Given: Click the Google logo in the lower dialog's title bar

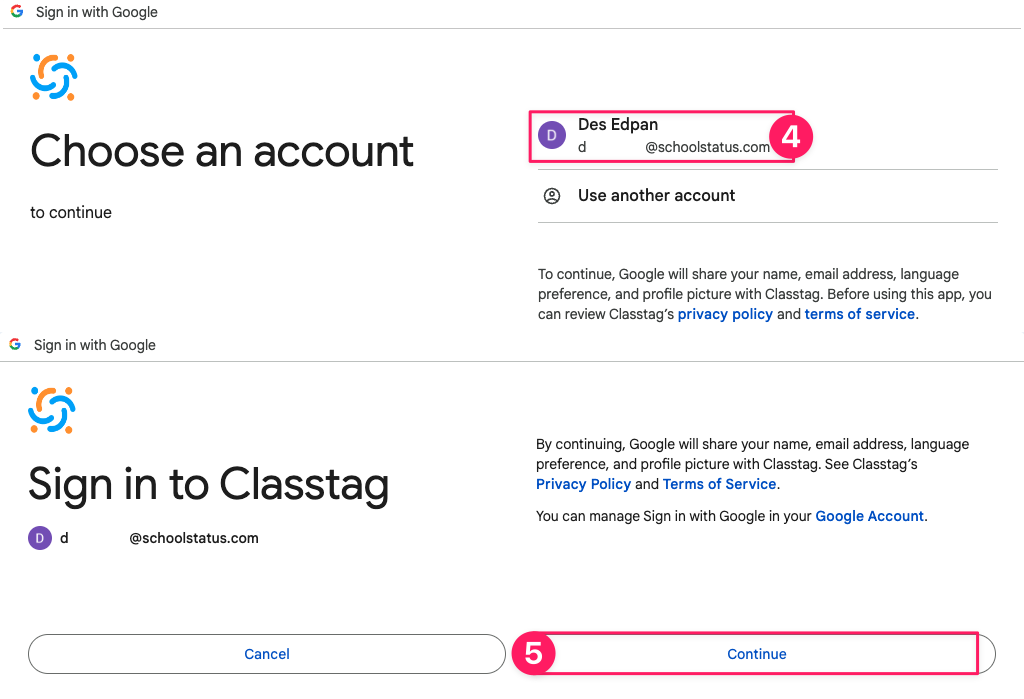Looking at the screenshot, I should [x=15, y=344].
